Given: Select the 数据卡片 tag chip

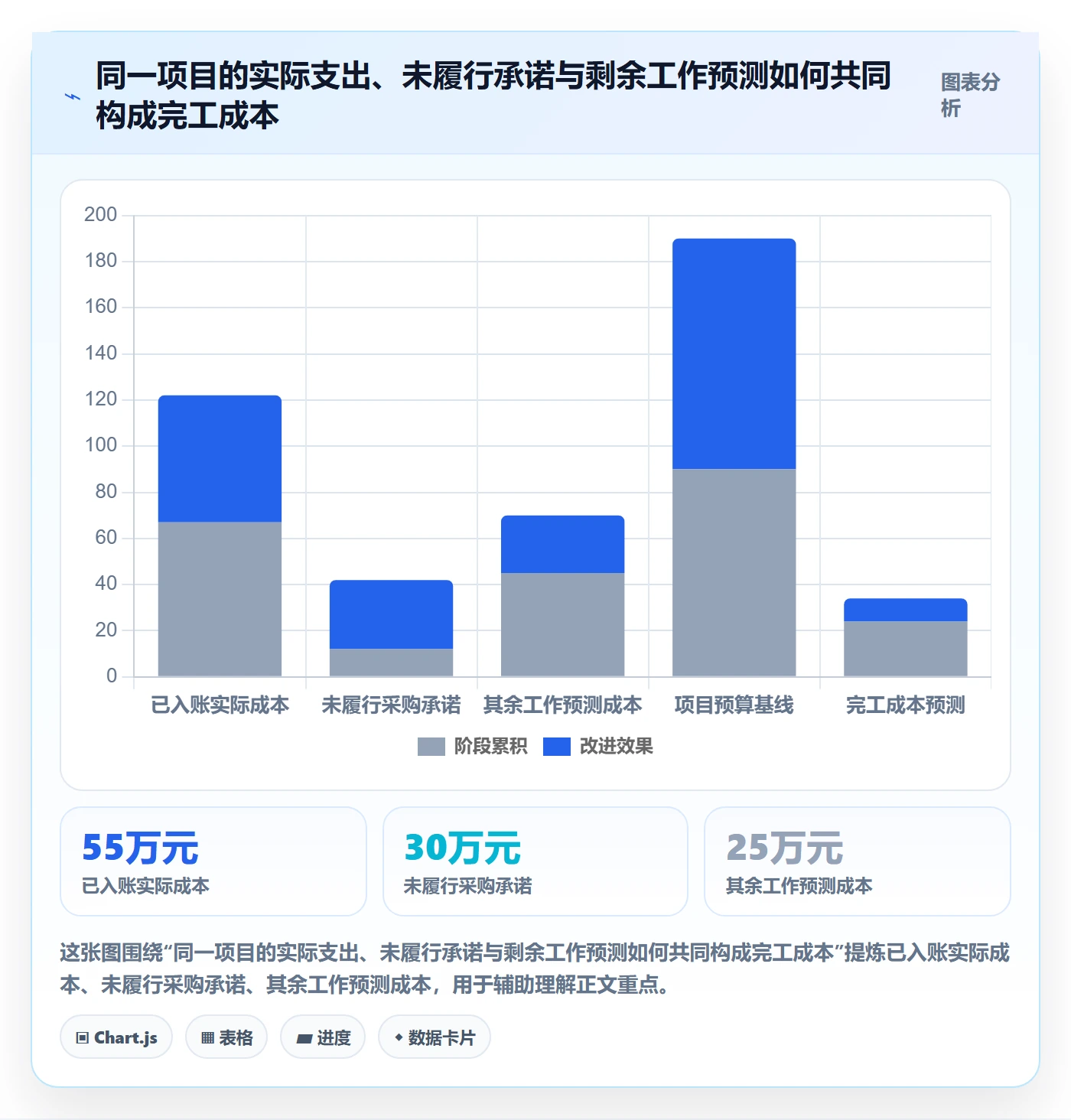Looking at the screenshot, I should pyautogui.click(x=435, y=1037).
